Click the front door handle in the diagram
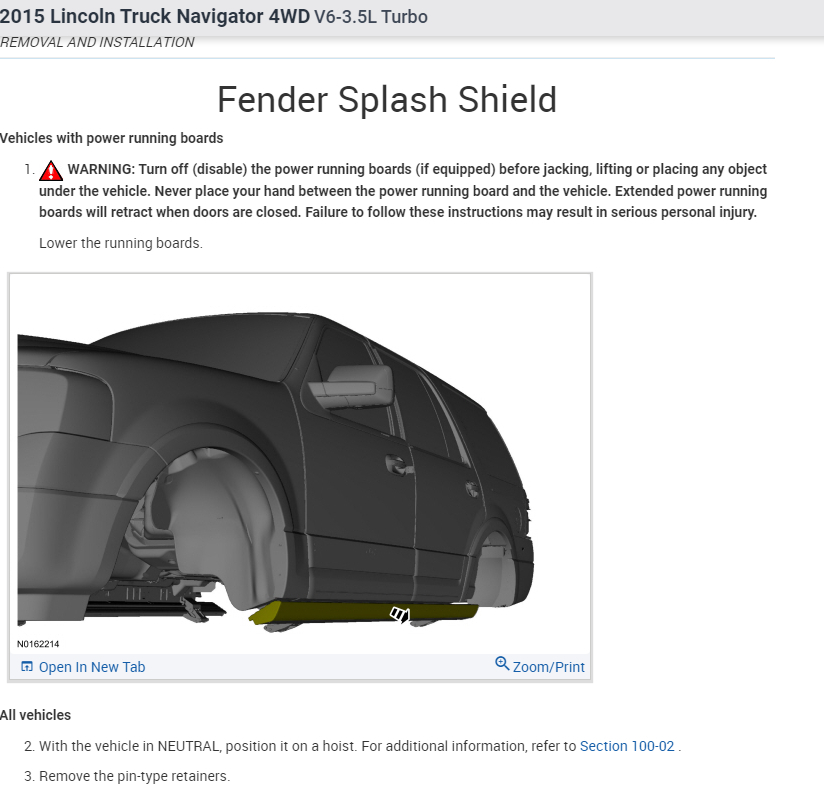 pyautogui.click(x=398, y=465)
